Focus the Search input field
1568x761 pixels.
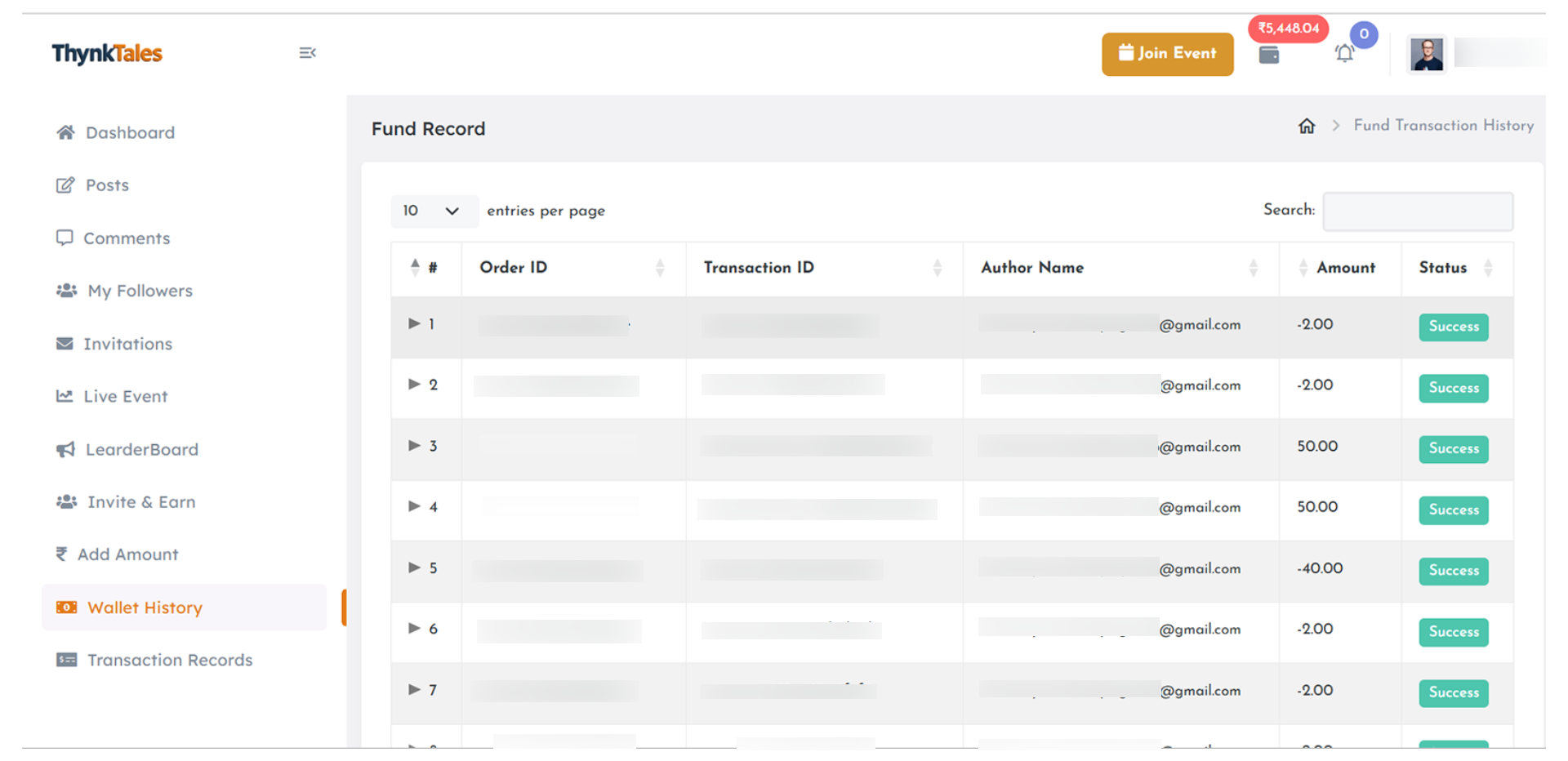1417,211
